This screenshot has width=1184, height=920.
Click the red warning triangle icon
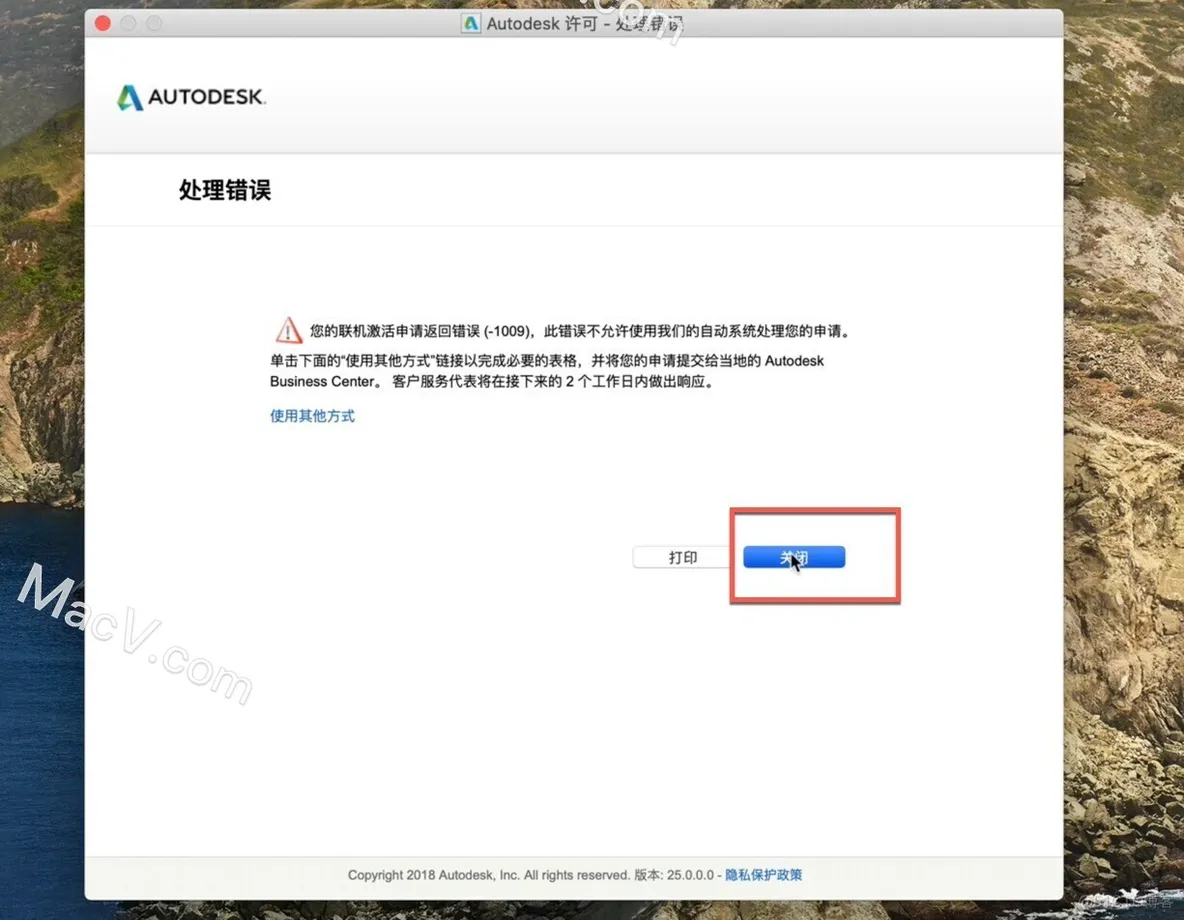(288, 331)
